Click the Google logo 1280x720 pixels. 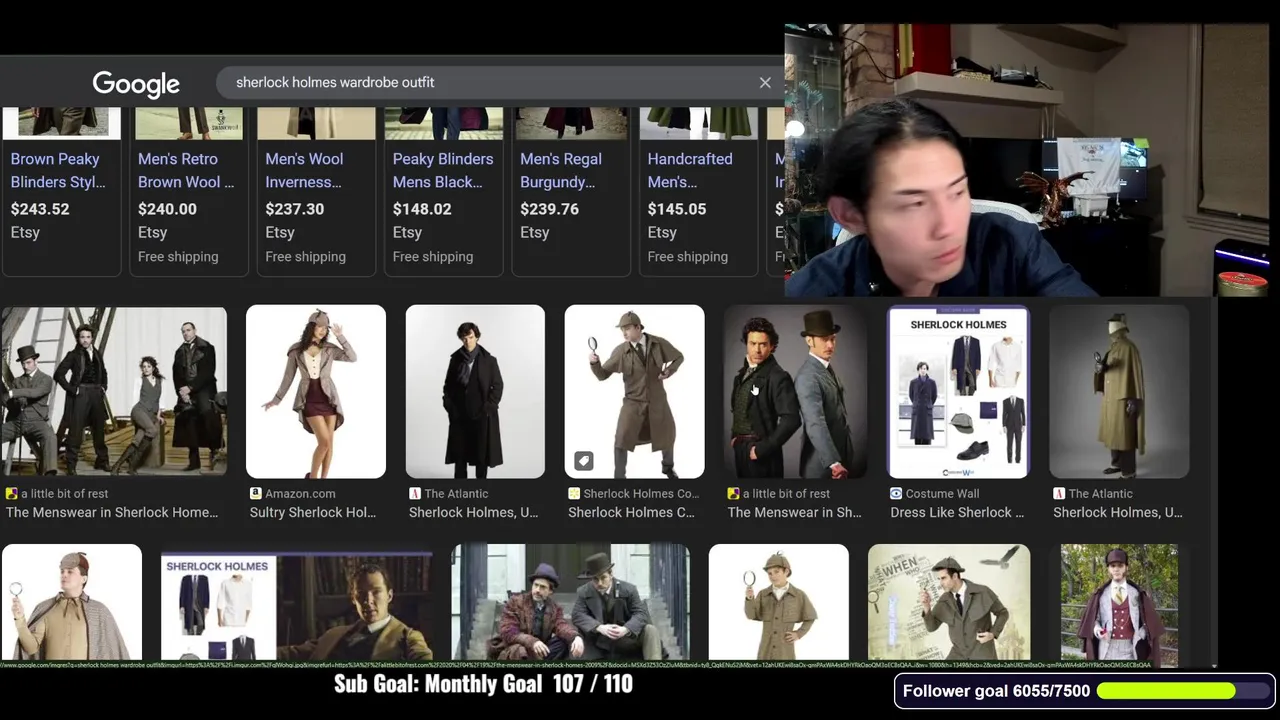click(x=136, y=84)
